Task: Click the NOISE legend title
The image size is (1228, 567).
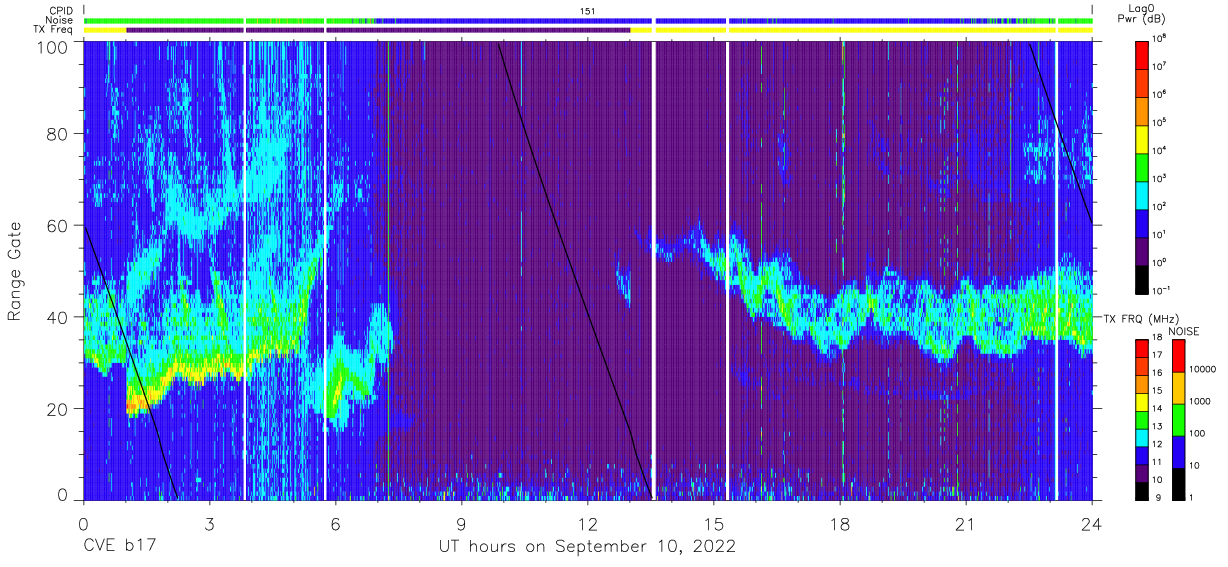Action: (x=1185, y=331)
